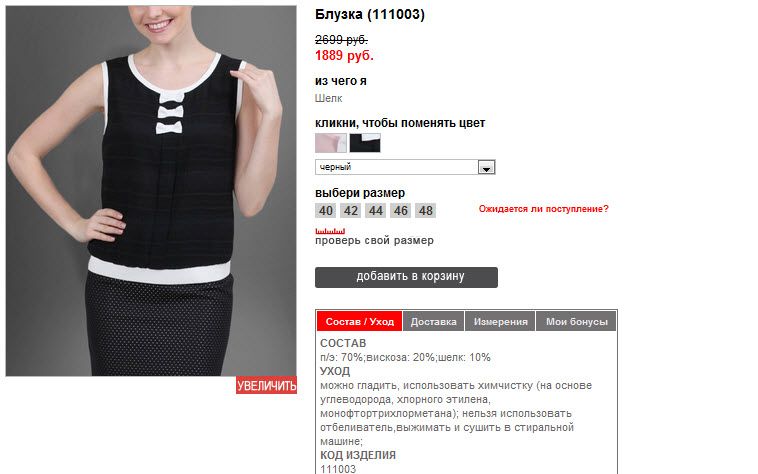Switch to the Доставка tab
Viewport: 758px width, 474px height.
(x=434, y=321)
